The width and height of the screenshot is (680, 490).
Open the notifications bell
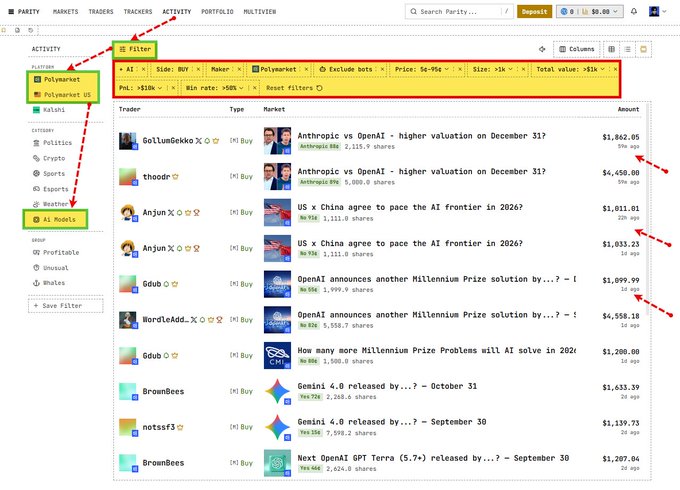pos(634,12)
